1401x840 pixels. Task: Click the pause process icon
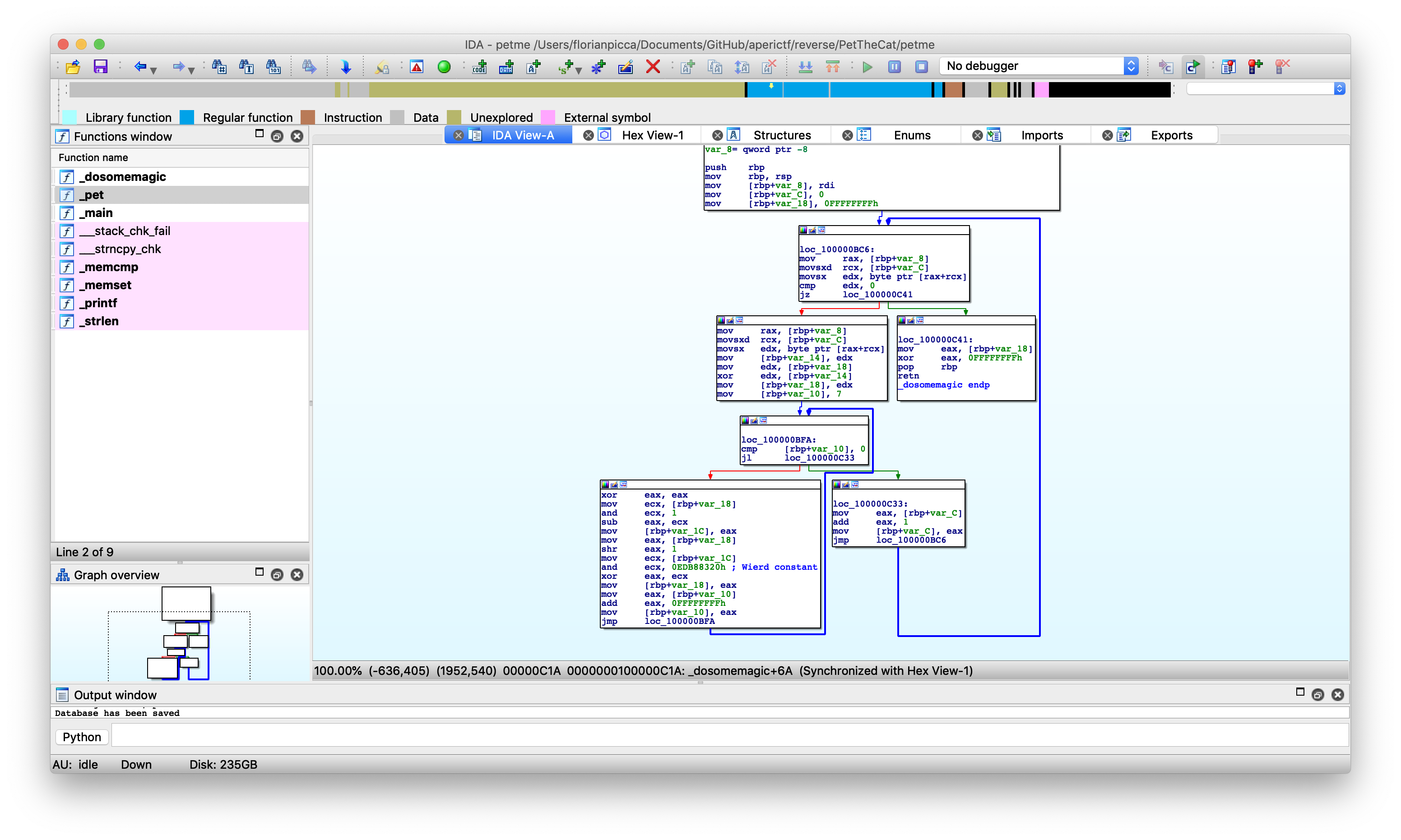895,67
